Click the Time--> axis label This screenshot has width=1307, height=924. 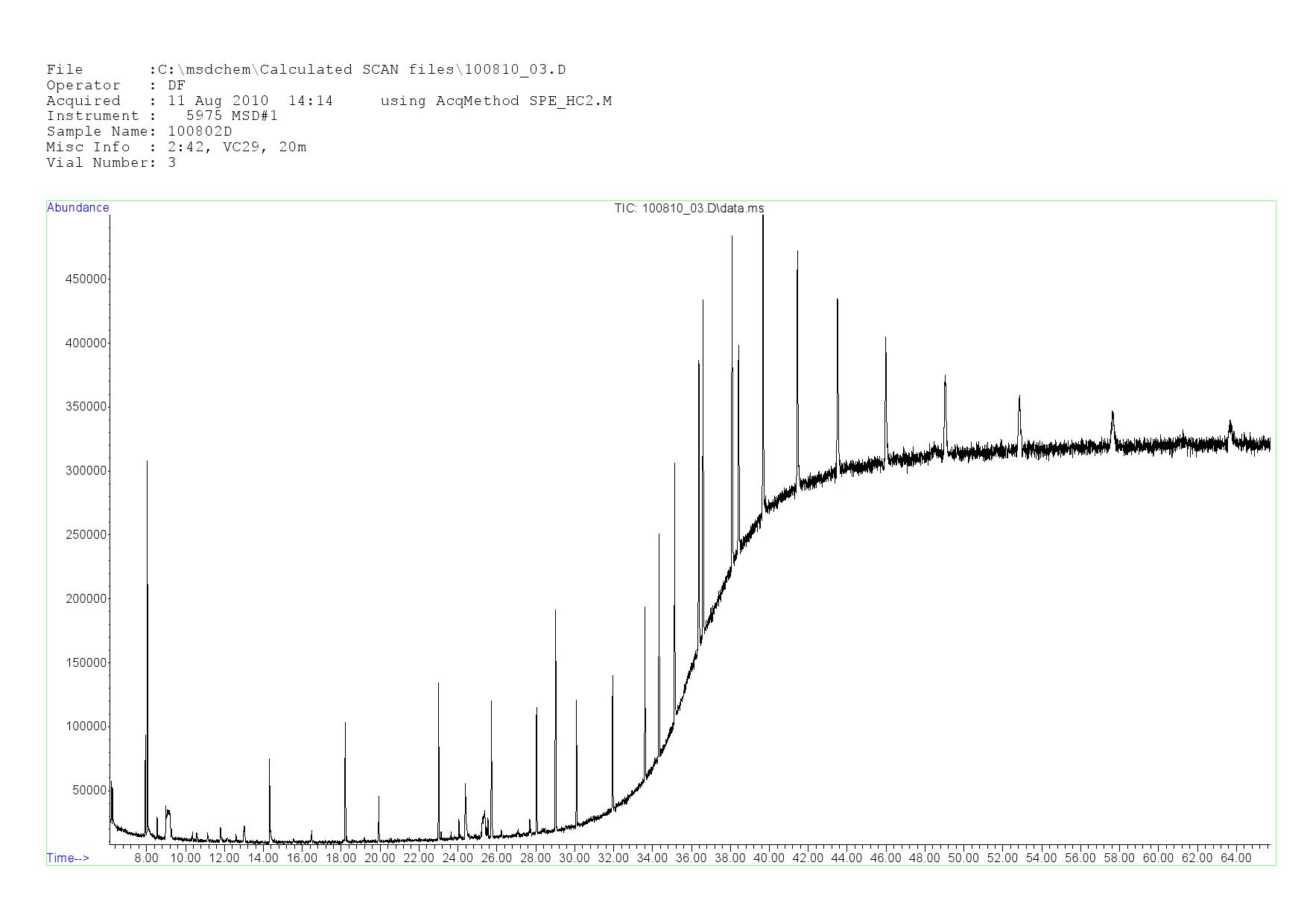click(x=68, y=858)
